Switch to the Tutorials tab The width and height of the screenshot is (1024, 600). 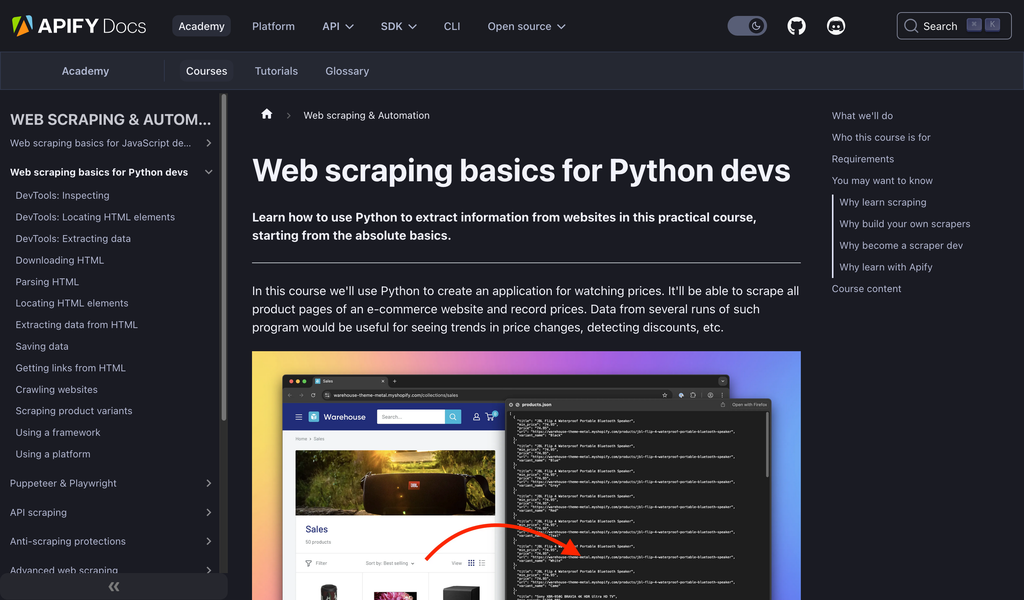[276, 71]
